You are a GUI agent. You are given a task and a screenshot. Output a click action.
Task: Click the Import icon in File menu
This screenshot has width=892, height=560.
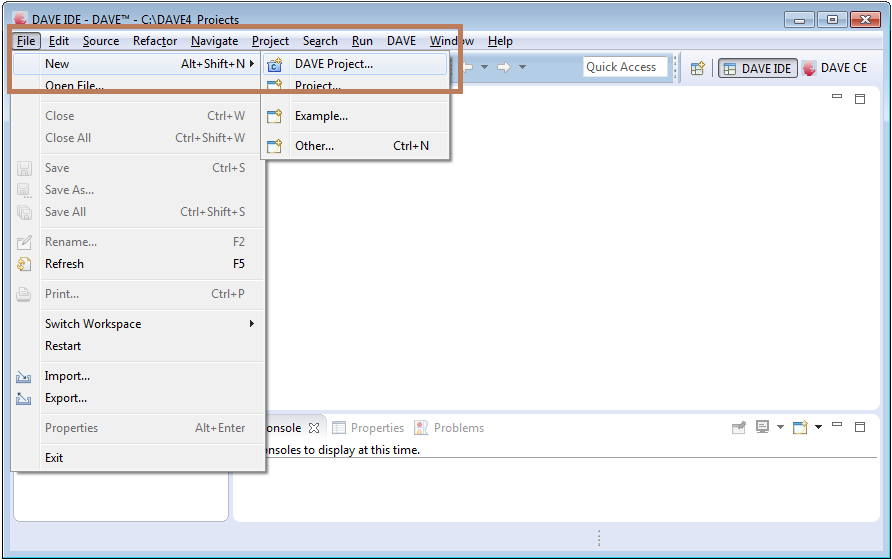click(24, 376)
